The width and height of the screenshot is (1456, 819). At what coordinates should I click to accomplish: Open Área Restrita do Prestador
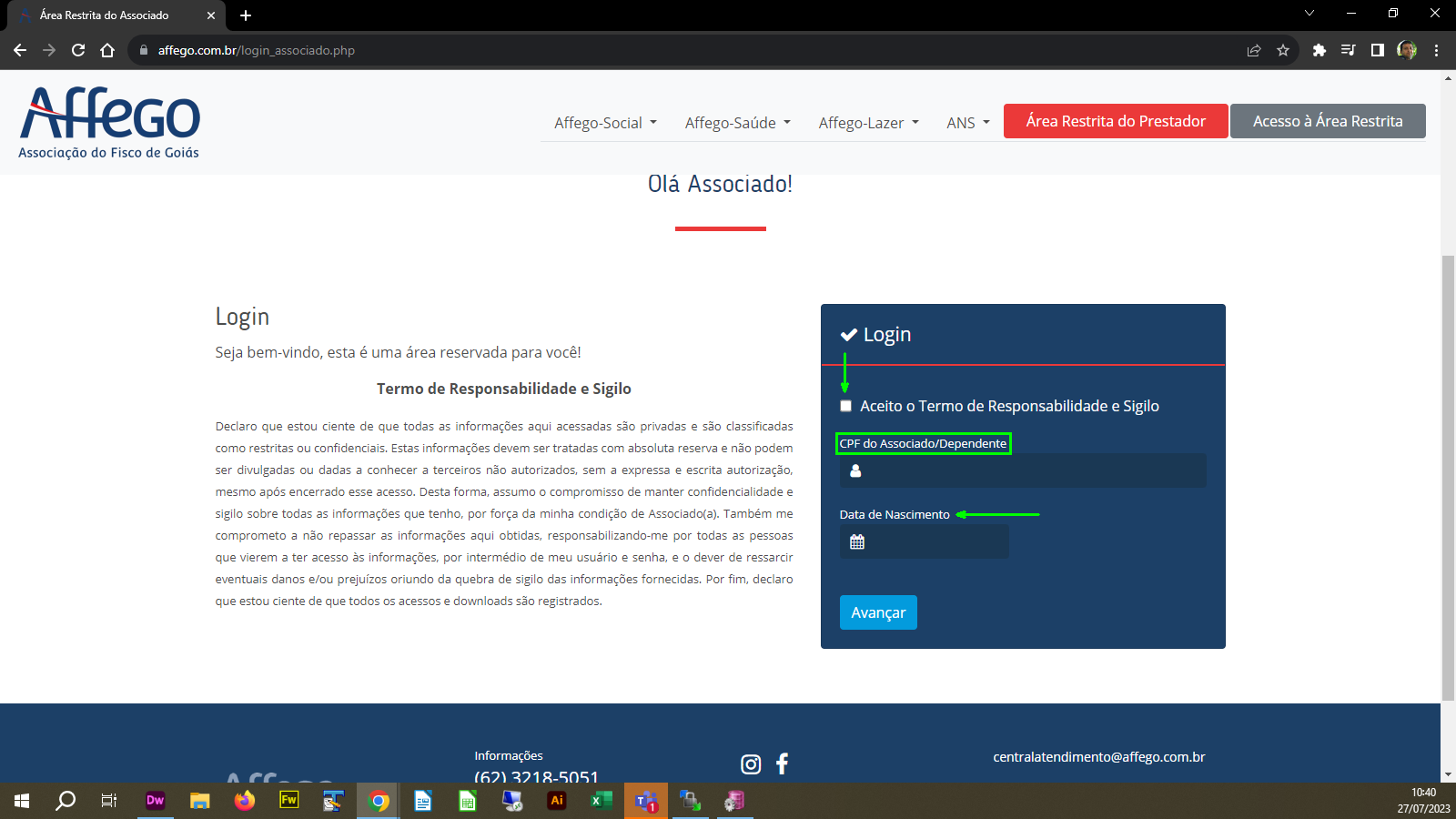pos(1115,120)
